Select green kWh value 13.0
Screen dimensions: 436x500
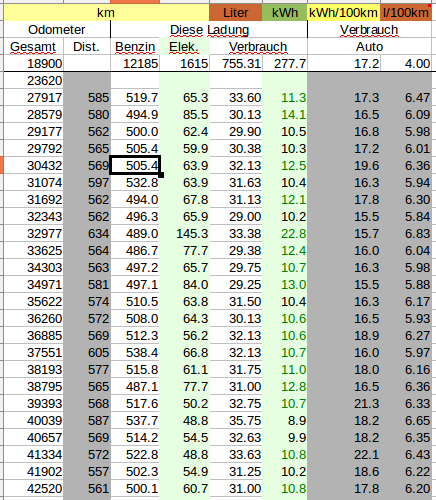click(x=285, y=285)
